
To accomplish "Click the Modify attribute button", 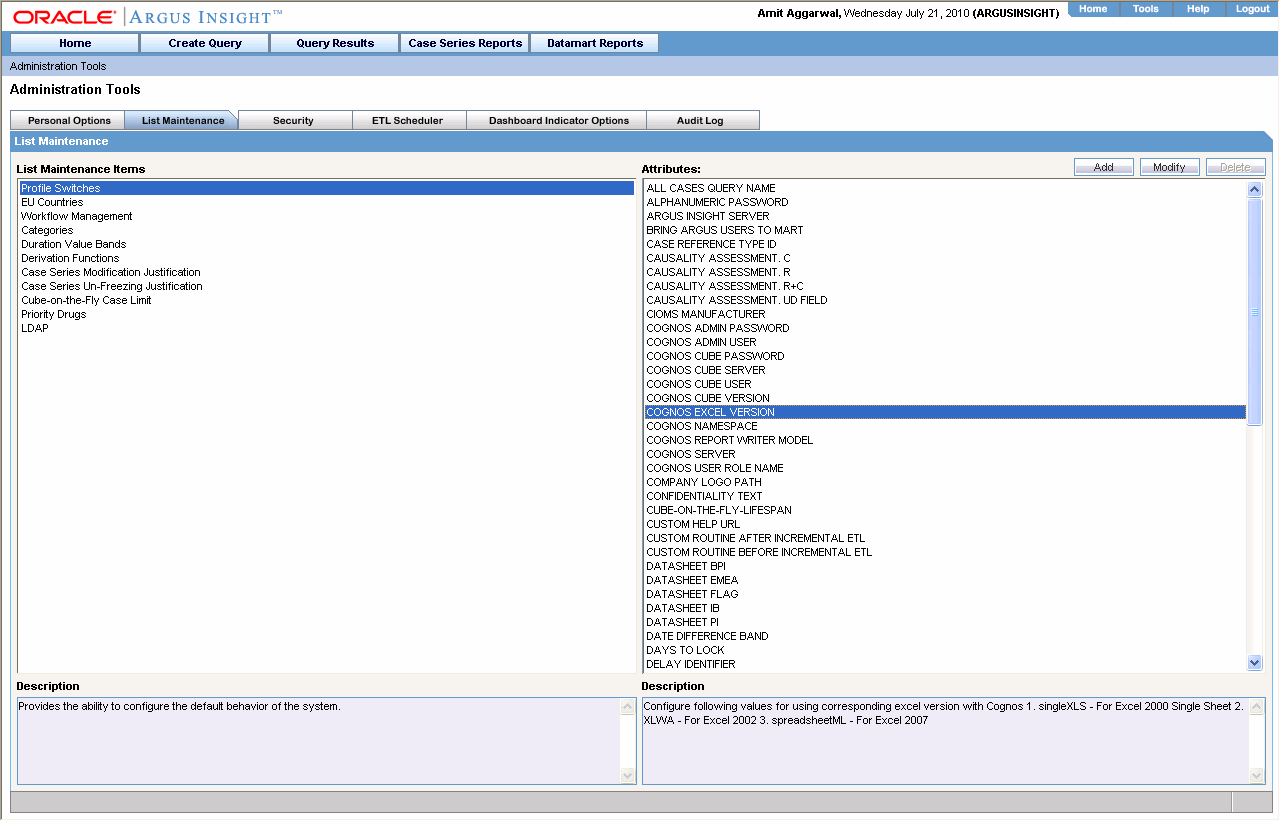I will pos(1169,167).
